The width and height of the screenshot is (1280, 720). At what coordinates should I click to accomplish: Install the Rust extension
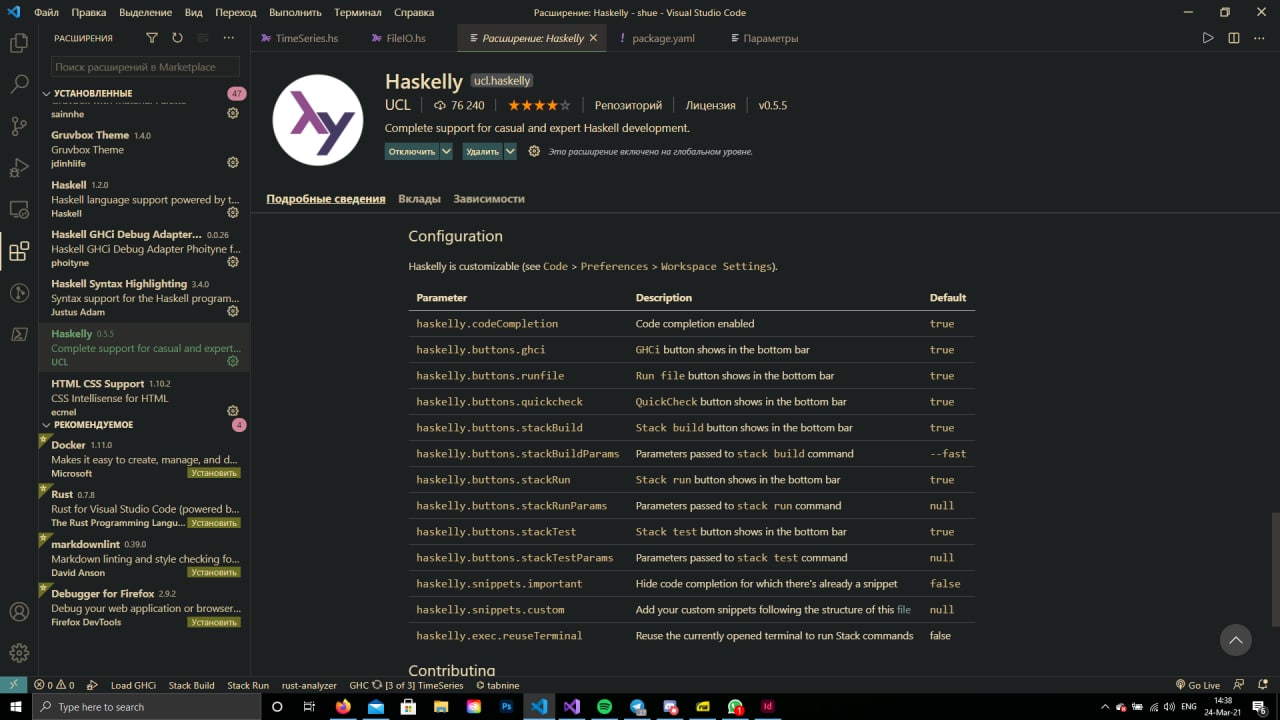213,523
